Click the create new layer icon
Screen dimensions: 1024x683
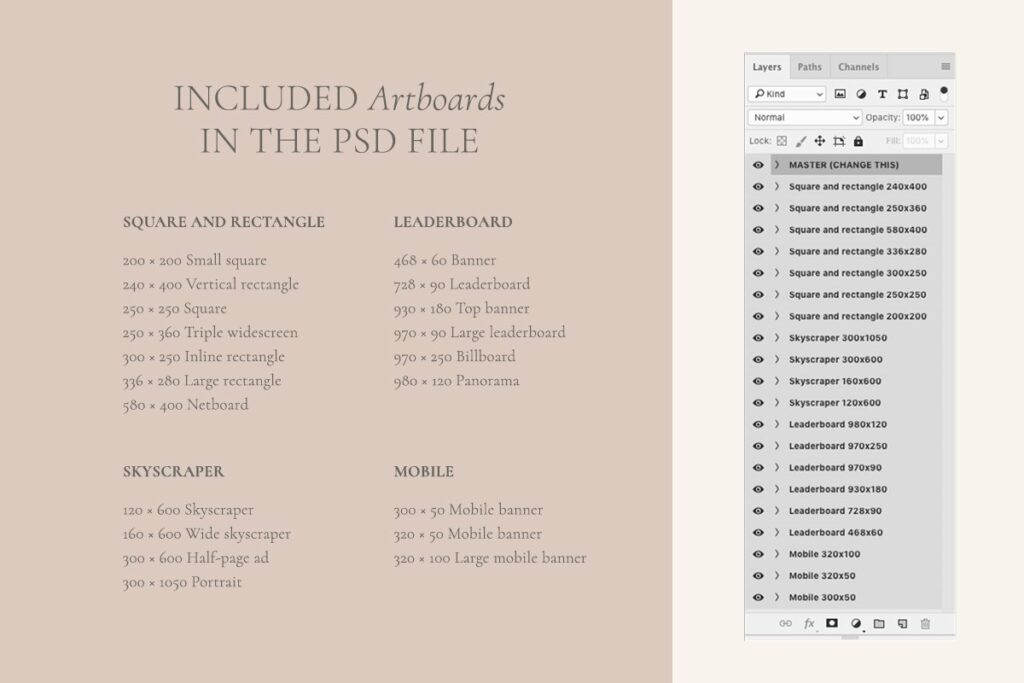tap(903, 624)
